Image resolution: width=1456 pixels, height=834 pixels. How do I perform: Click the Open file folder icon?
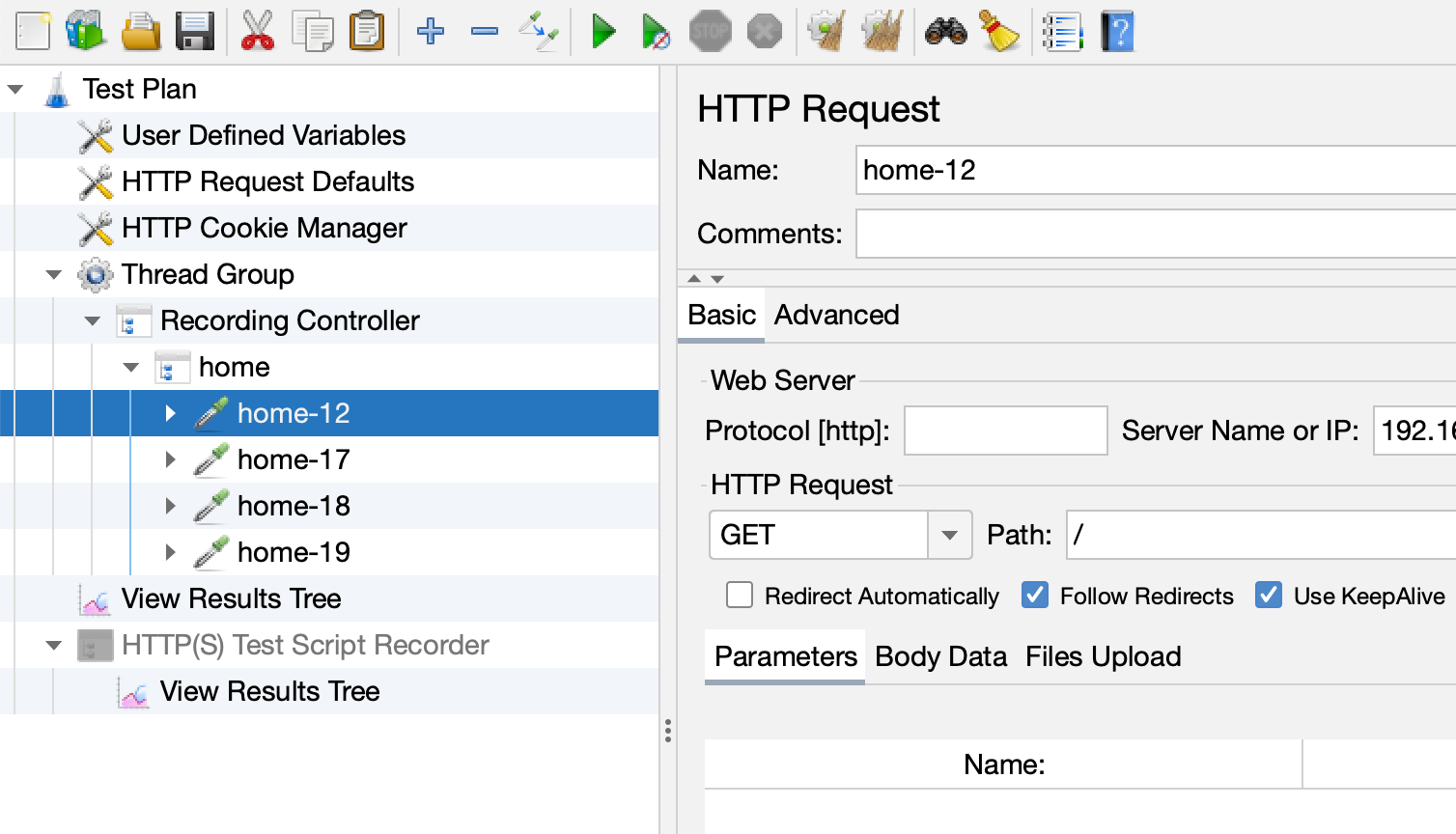click(x=141, y=31)
